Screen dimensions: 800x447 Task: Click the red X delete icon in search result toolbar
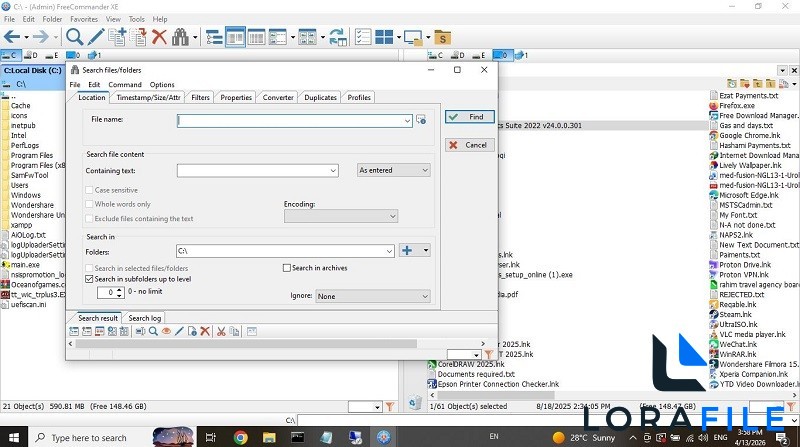click(x=205, y=332)
